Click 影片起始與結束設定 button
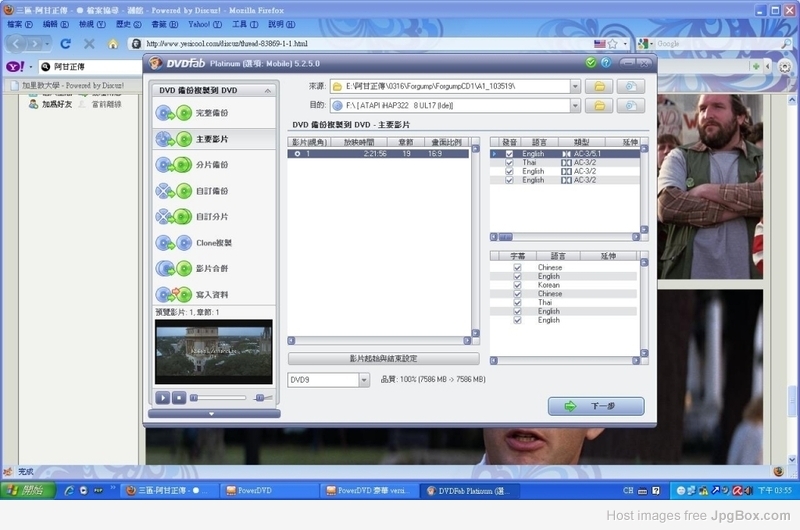The width and height of the screenshot is (800, 530). [x=383, y=358]
